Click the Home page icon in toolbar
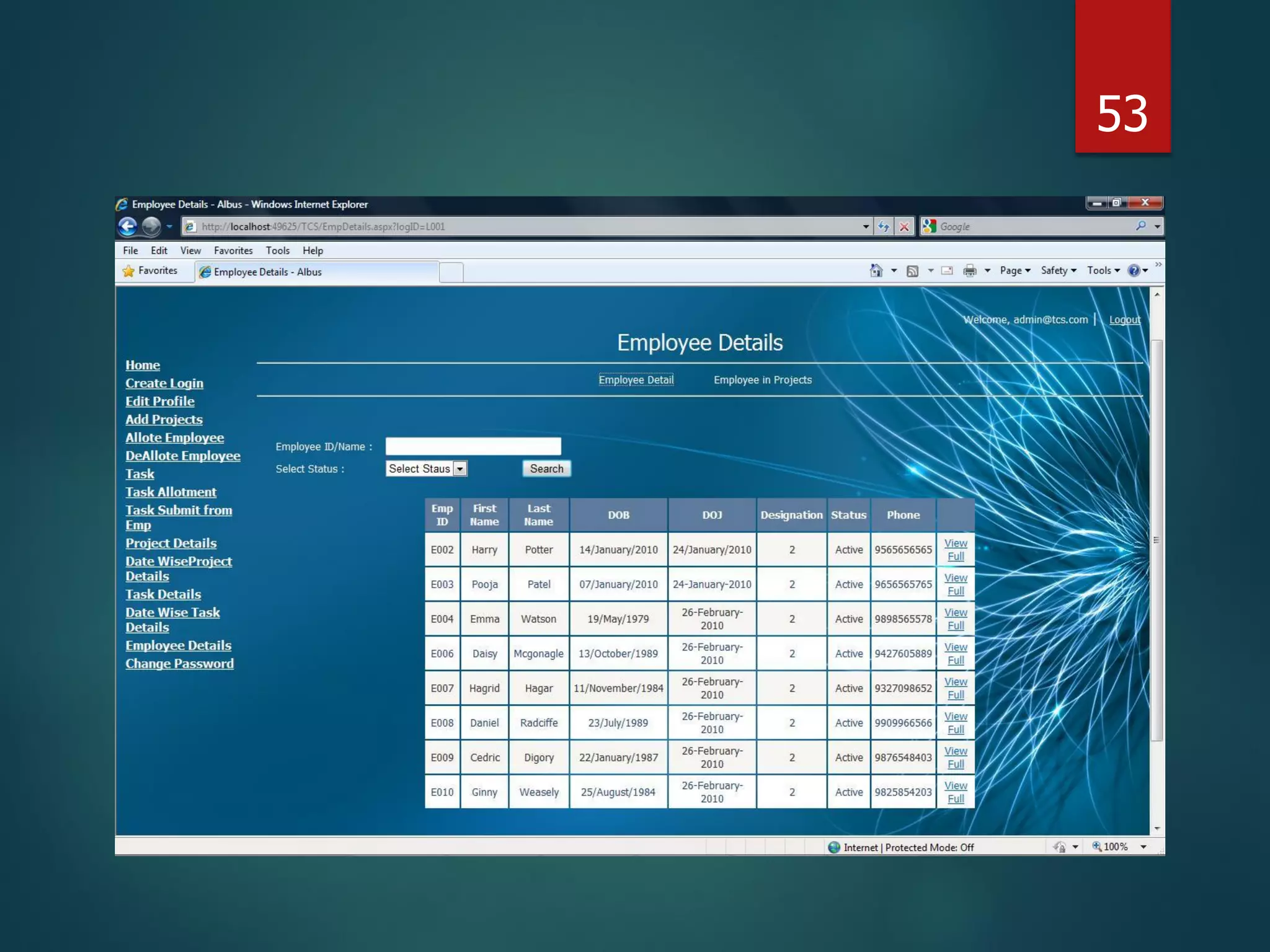This screenshot has height=952, width=1270. 876,271
